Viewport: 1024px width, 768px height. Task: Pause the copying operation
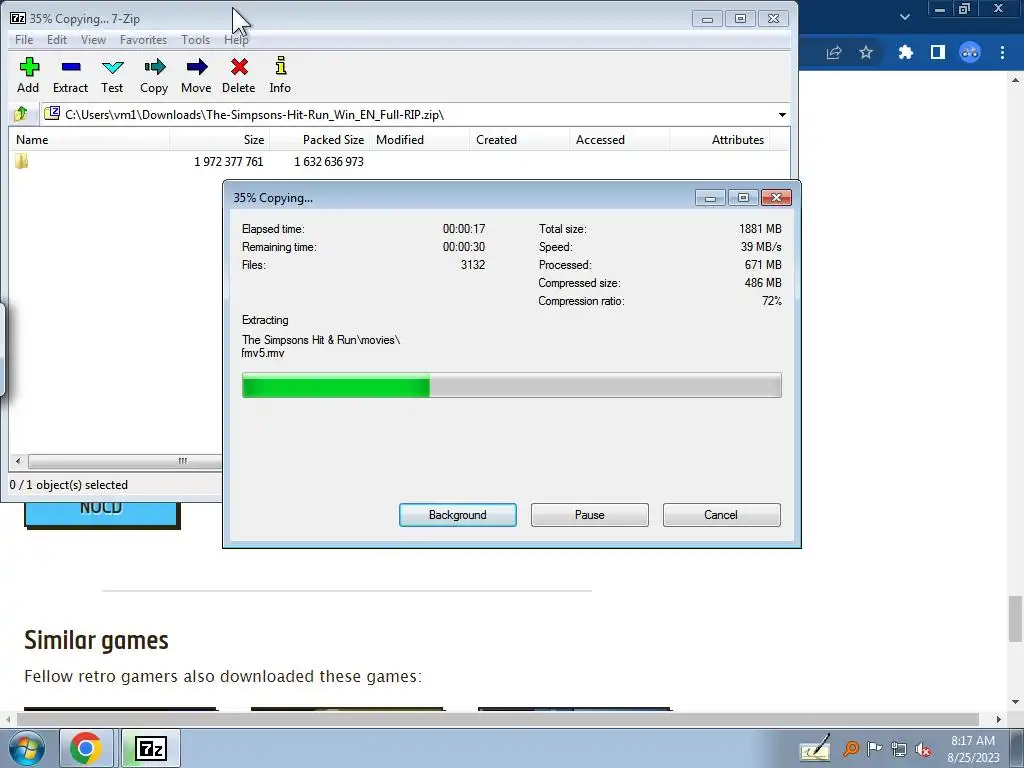pyautogui.click(x=590, y=515)
